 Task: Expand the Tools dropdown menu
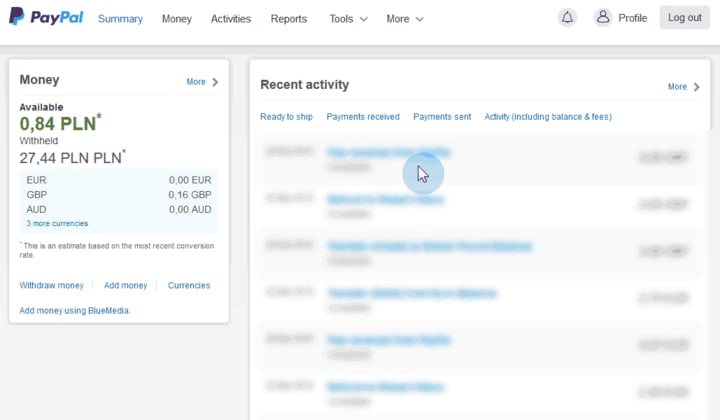click(x=349, y=19)
